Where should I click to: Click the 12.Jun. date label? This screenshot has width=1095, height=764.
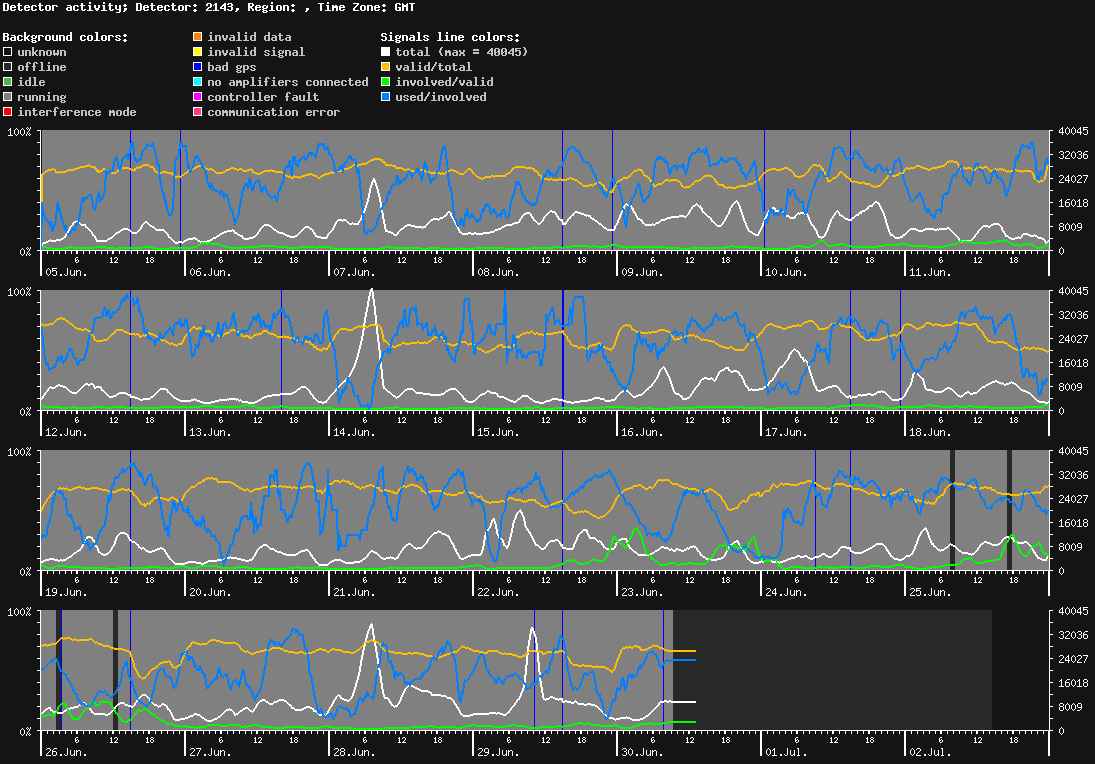point(66,432)
